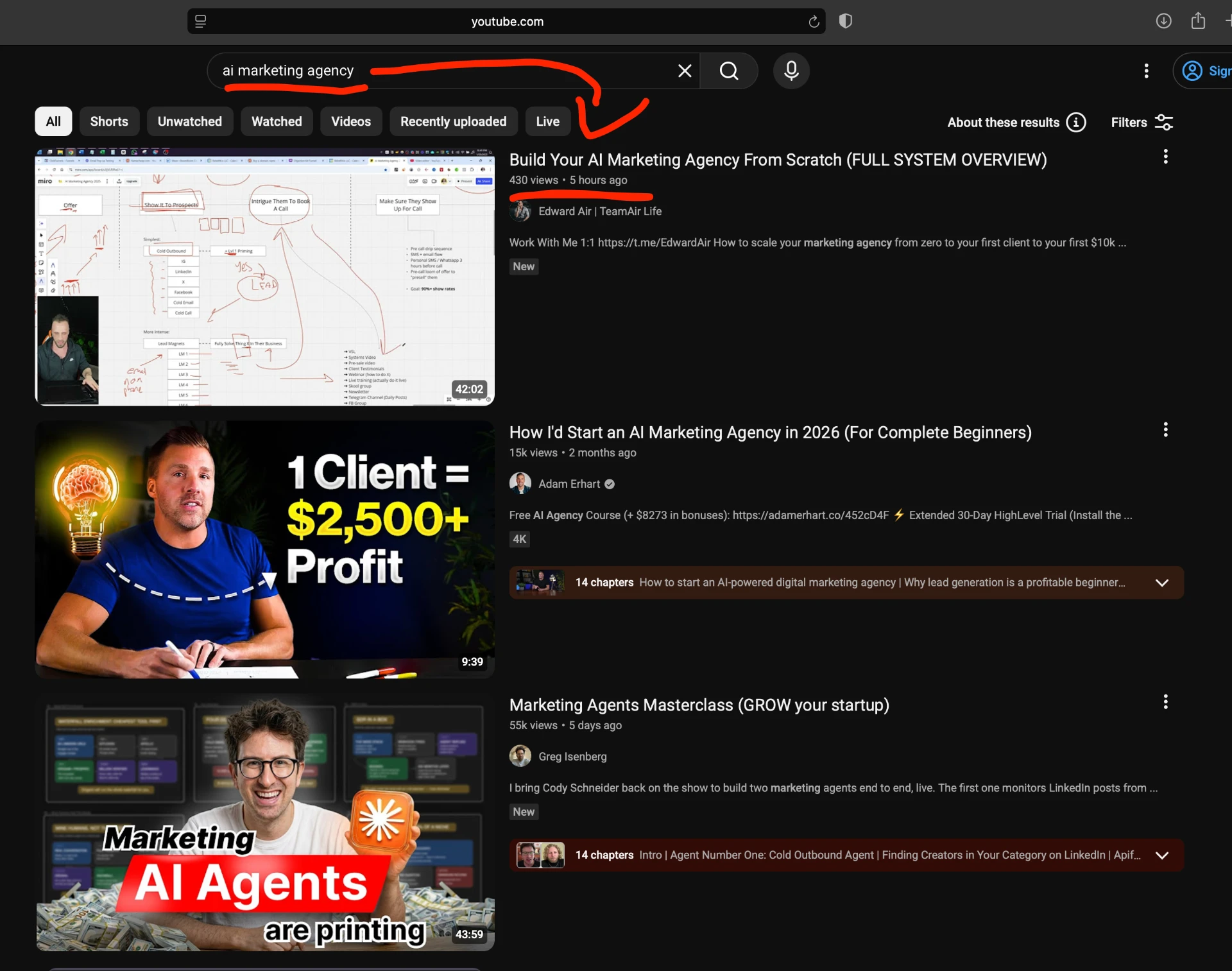The image size is (1232, 971).
Task: Reload the page in the address bar
Action: point(814,22)
